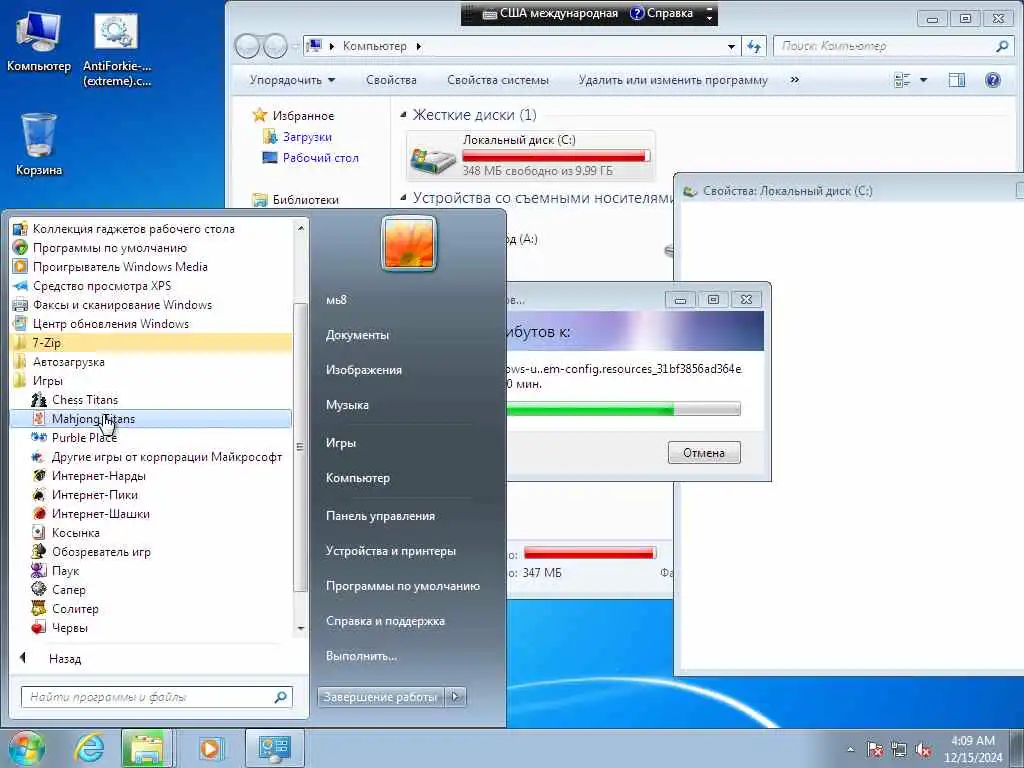Focus Поиск: Компьютер search box

point(892,46)
